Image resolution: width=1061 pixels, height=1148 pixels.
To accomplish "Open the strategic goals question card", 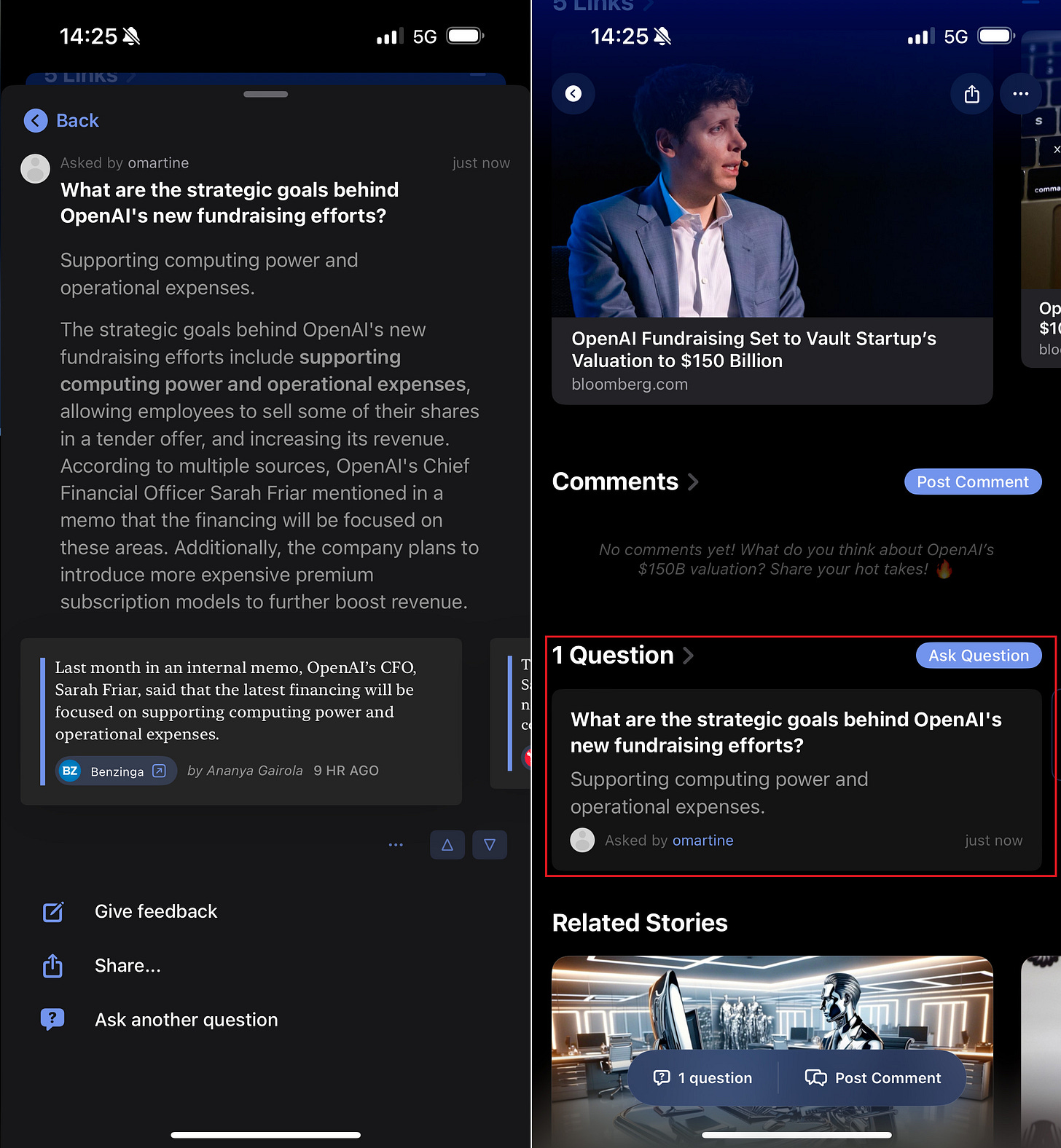I will [x=796, y=779].
